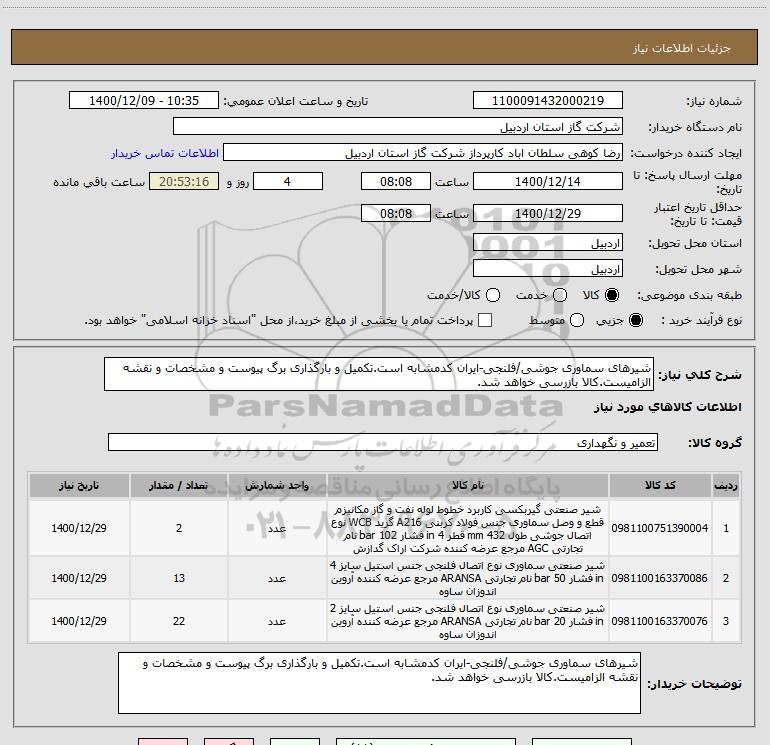Click the announcement date field 1400/12/09 - 10:35
The height and width of the screenshot is (745, 770).
144,101
